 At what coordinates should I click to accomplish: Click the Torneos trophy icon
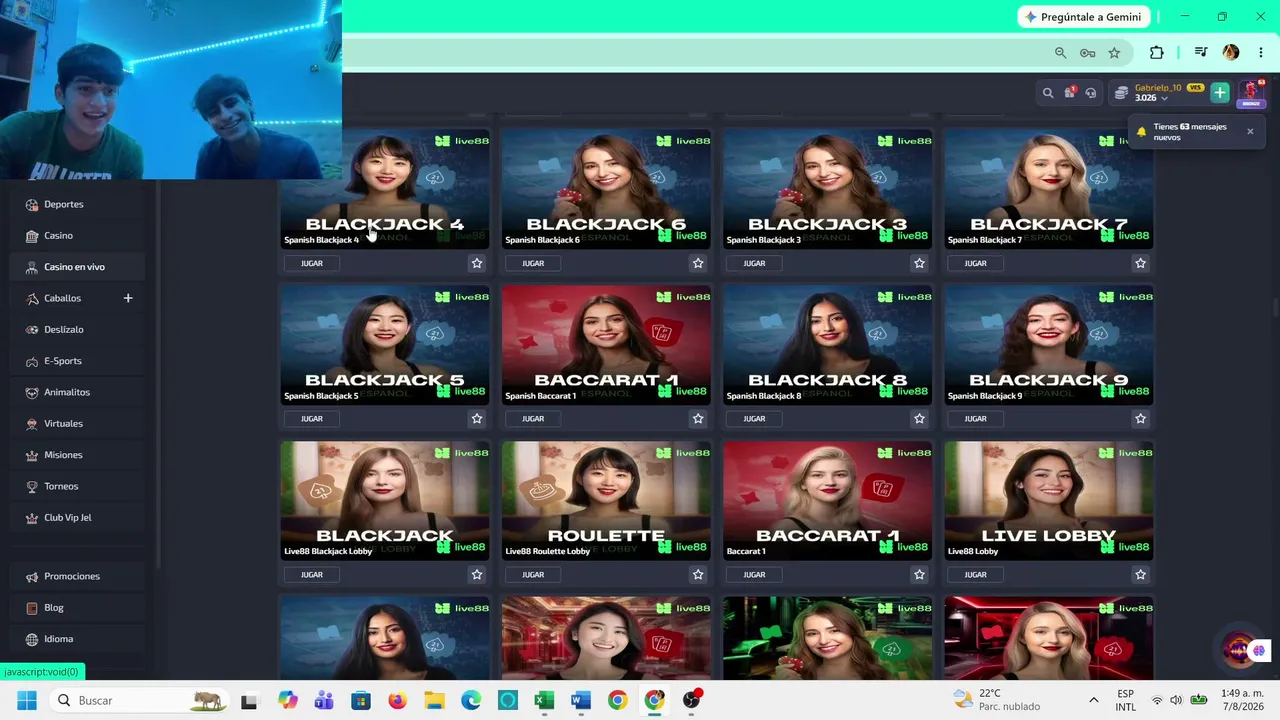(32, 486)
